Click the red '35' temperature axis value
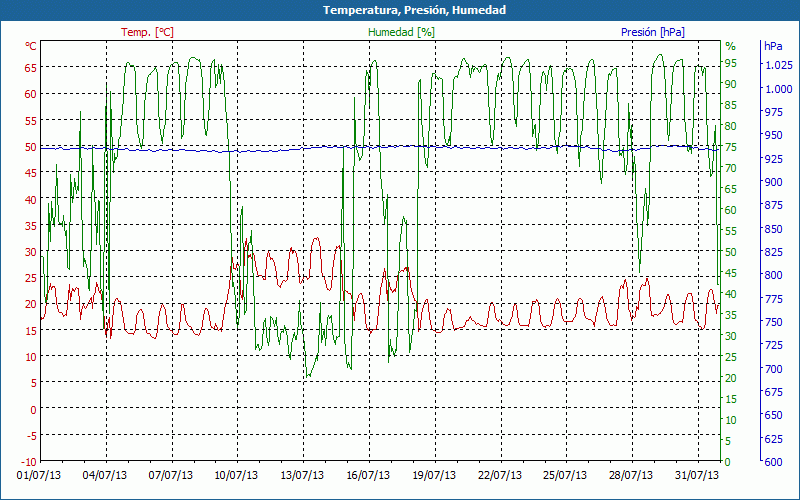800x500 pixels. pos(31,226)
